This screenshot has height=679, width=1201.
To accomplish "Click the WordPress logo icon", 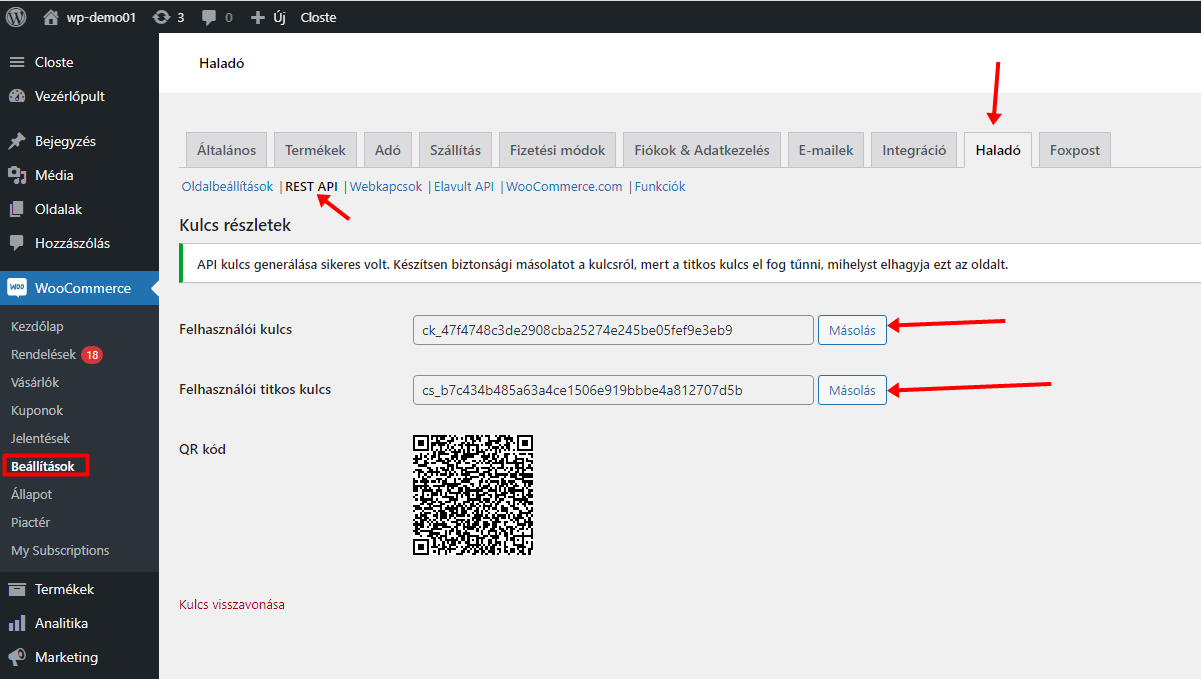I will [x=16, y=17].
